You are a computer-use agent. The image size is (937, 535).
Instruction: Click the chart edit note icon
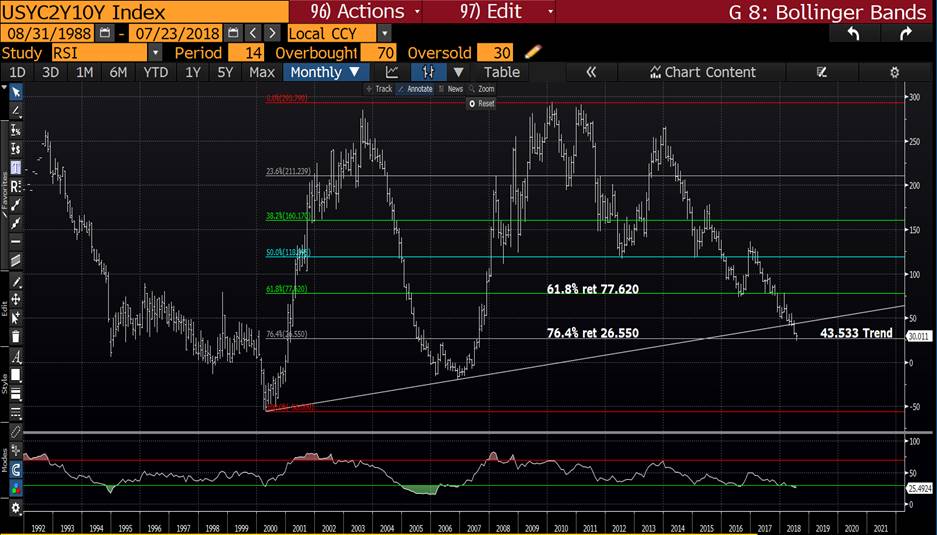[822, 72]
